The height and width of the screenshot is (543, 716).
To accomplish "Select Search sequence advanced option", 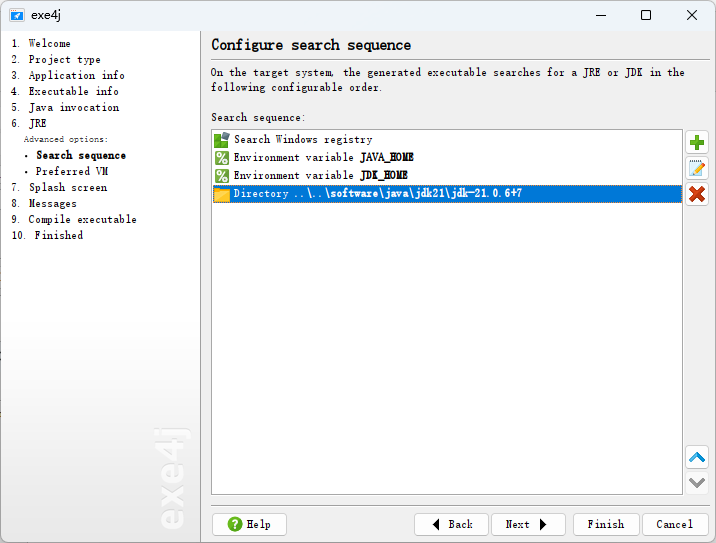I will pos(81,155).
